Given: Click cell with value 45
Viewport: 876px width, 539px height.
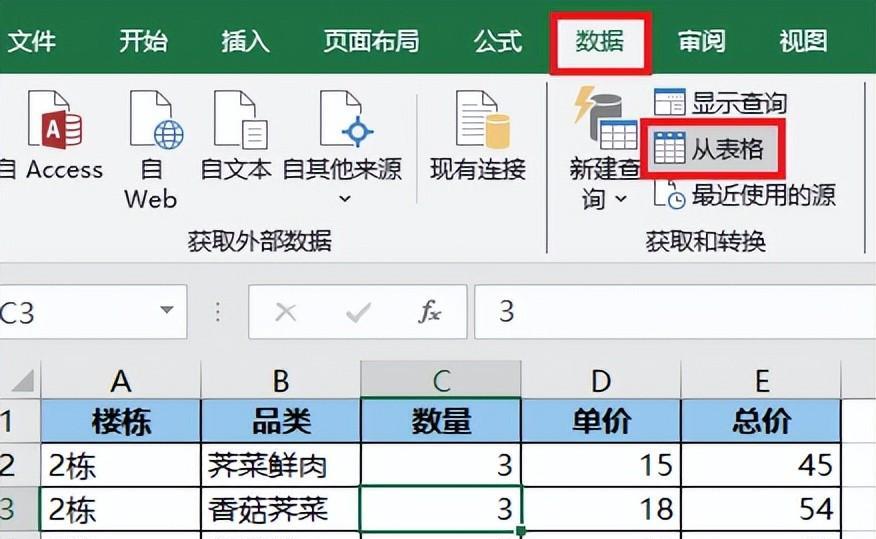Looking at the screenshot, I should point(761,465).
